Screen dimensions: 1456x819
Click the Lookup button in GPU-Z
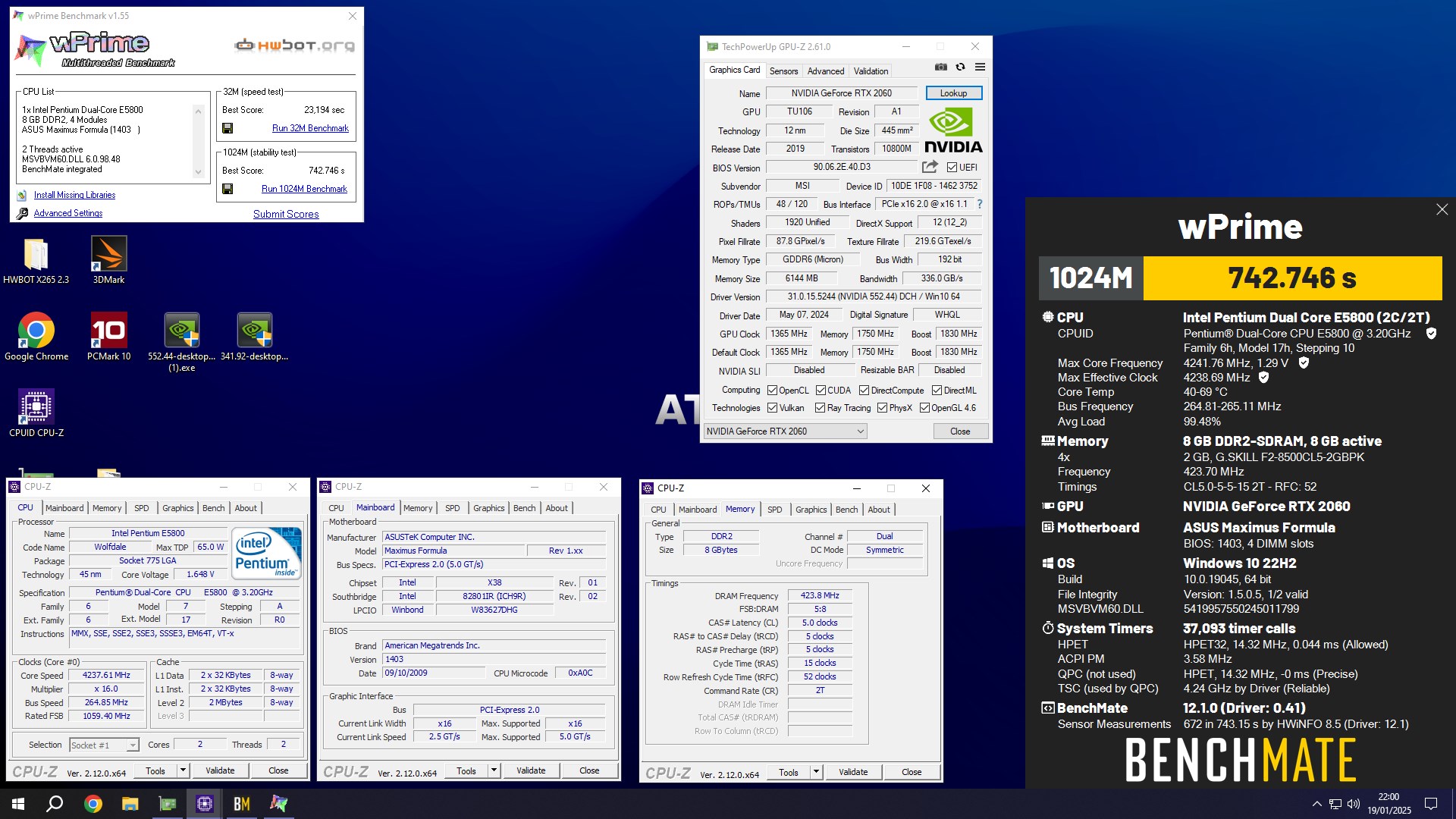[x=953, y=93]
